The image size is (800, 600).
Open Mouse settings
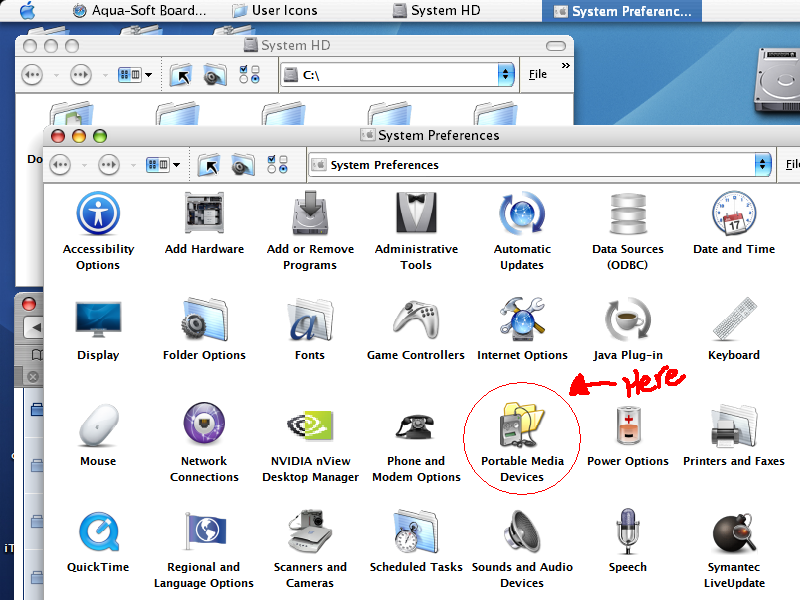[x=98, y=435]
